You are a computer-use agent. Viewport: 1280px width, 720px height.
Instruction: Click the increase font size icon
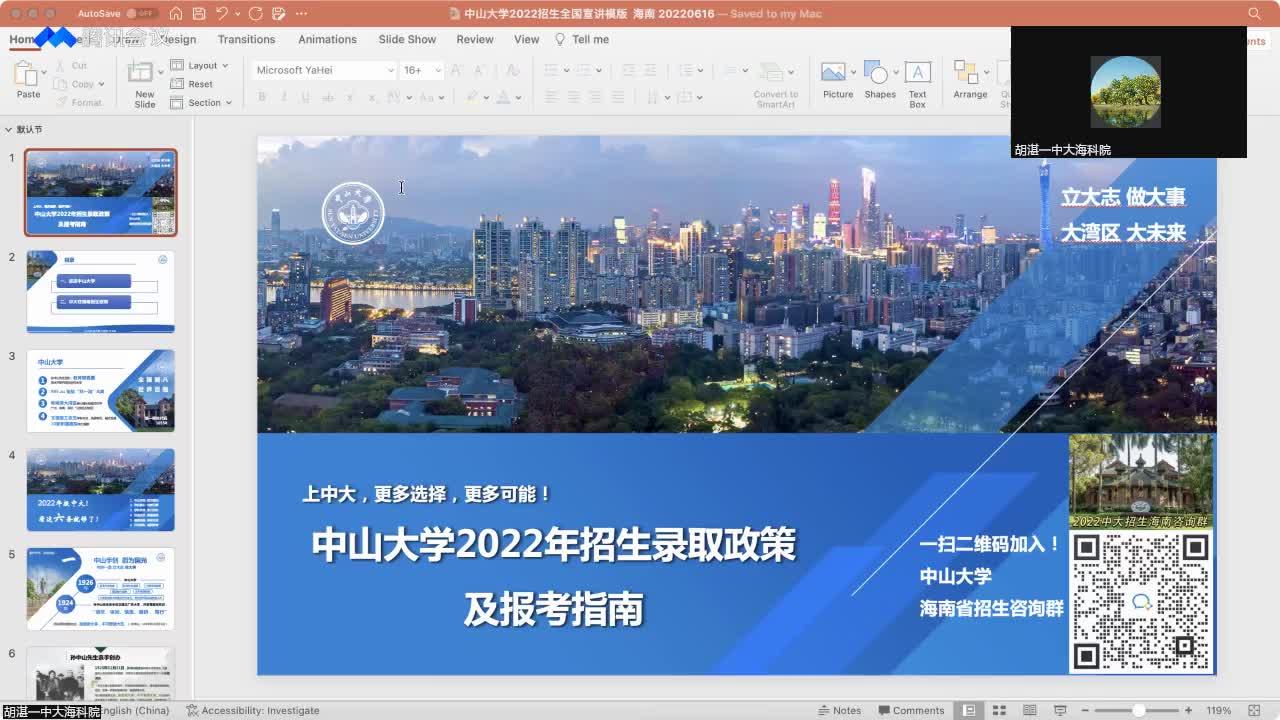[457, 70]
